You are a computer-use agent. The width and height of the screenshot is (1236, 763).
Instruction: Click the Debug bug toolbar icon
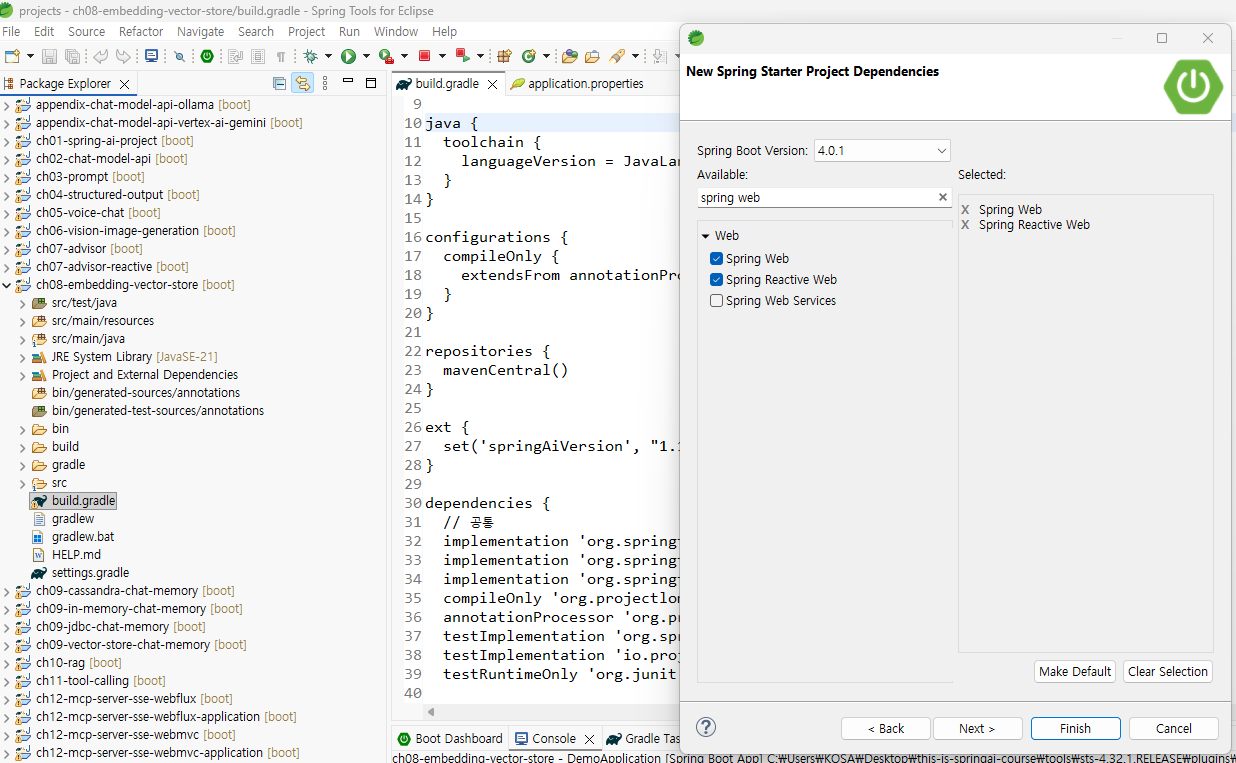[311, 56]
